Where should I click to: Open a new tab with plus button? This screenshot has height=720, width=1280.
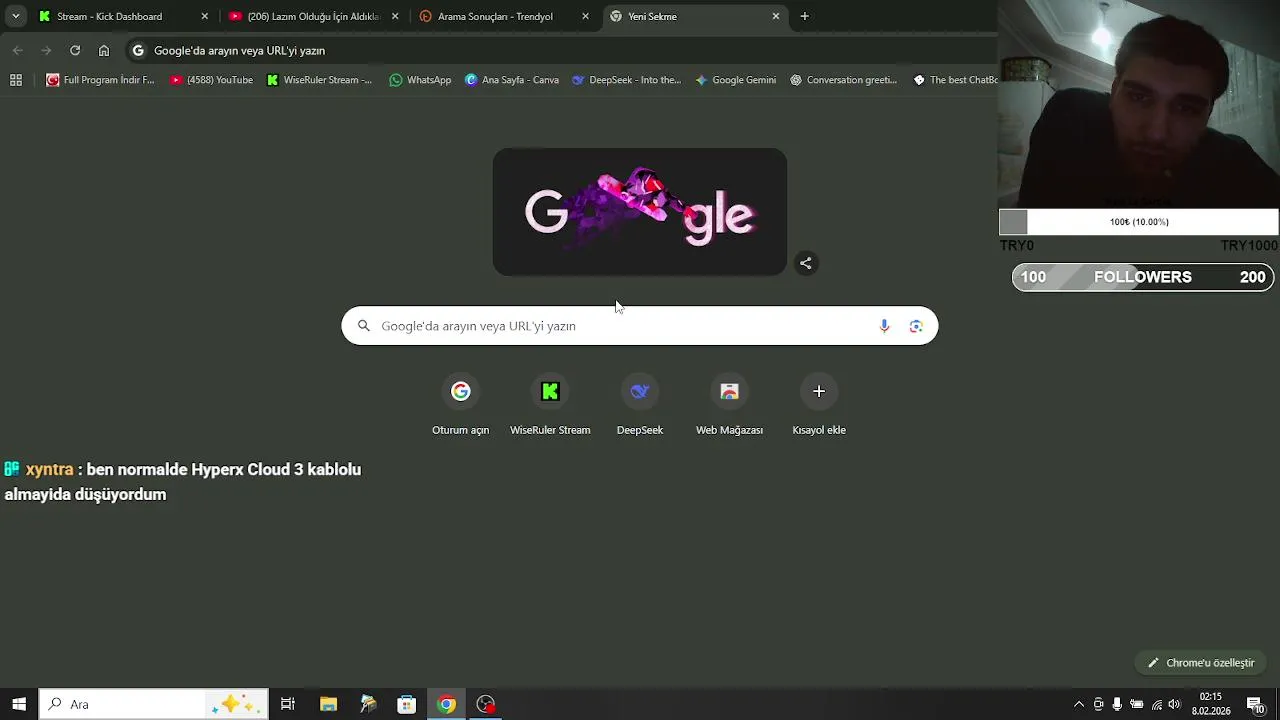point(804,16)
